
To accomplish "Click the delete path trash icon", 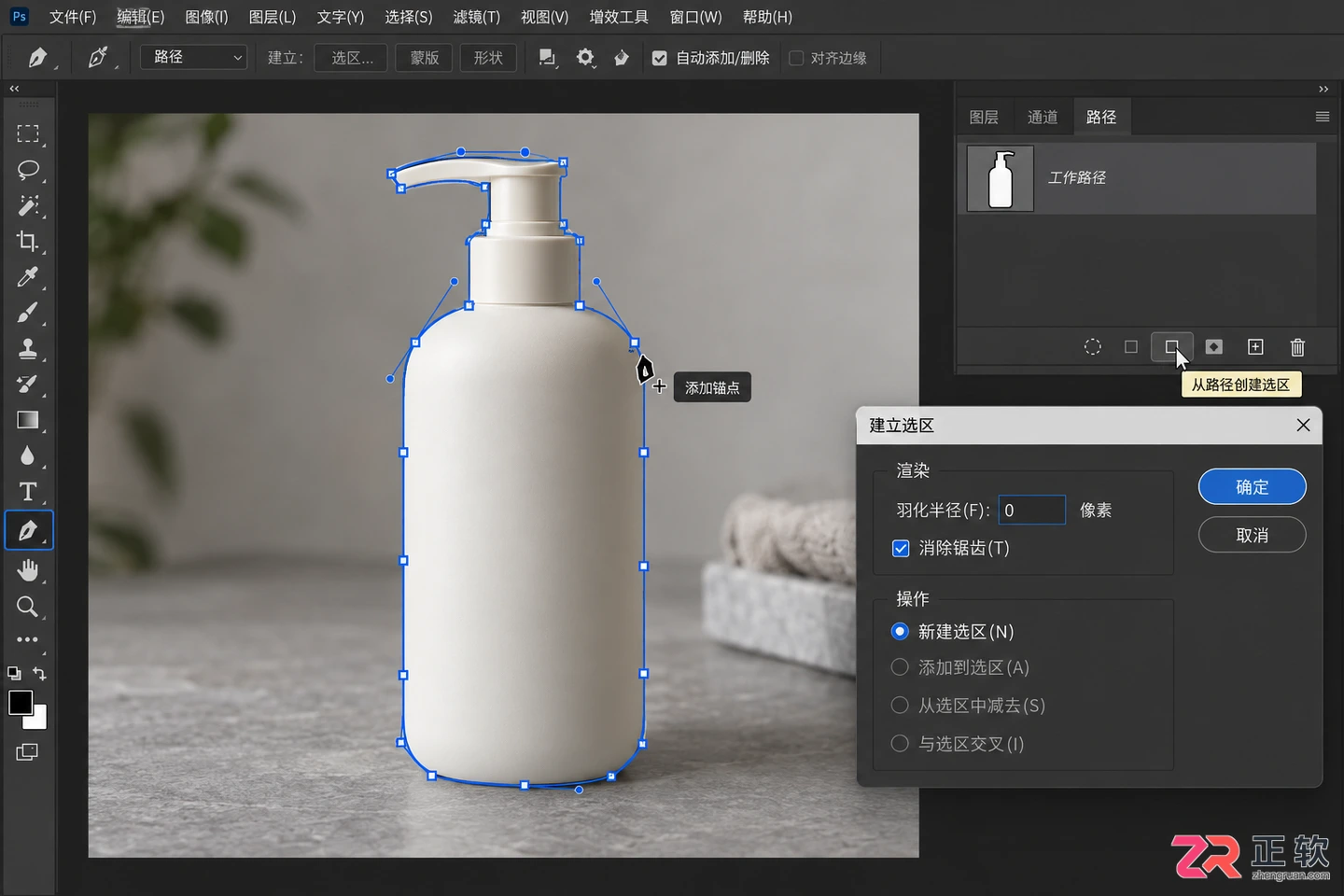I will (1297, 347).
